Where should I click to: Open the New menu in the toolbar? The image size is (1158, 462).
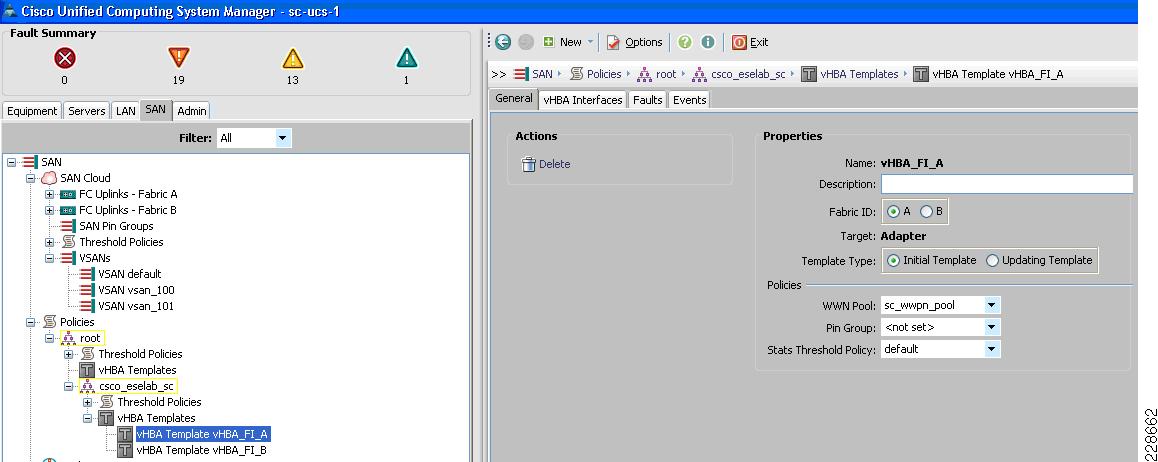point(569,42)
